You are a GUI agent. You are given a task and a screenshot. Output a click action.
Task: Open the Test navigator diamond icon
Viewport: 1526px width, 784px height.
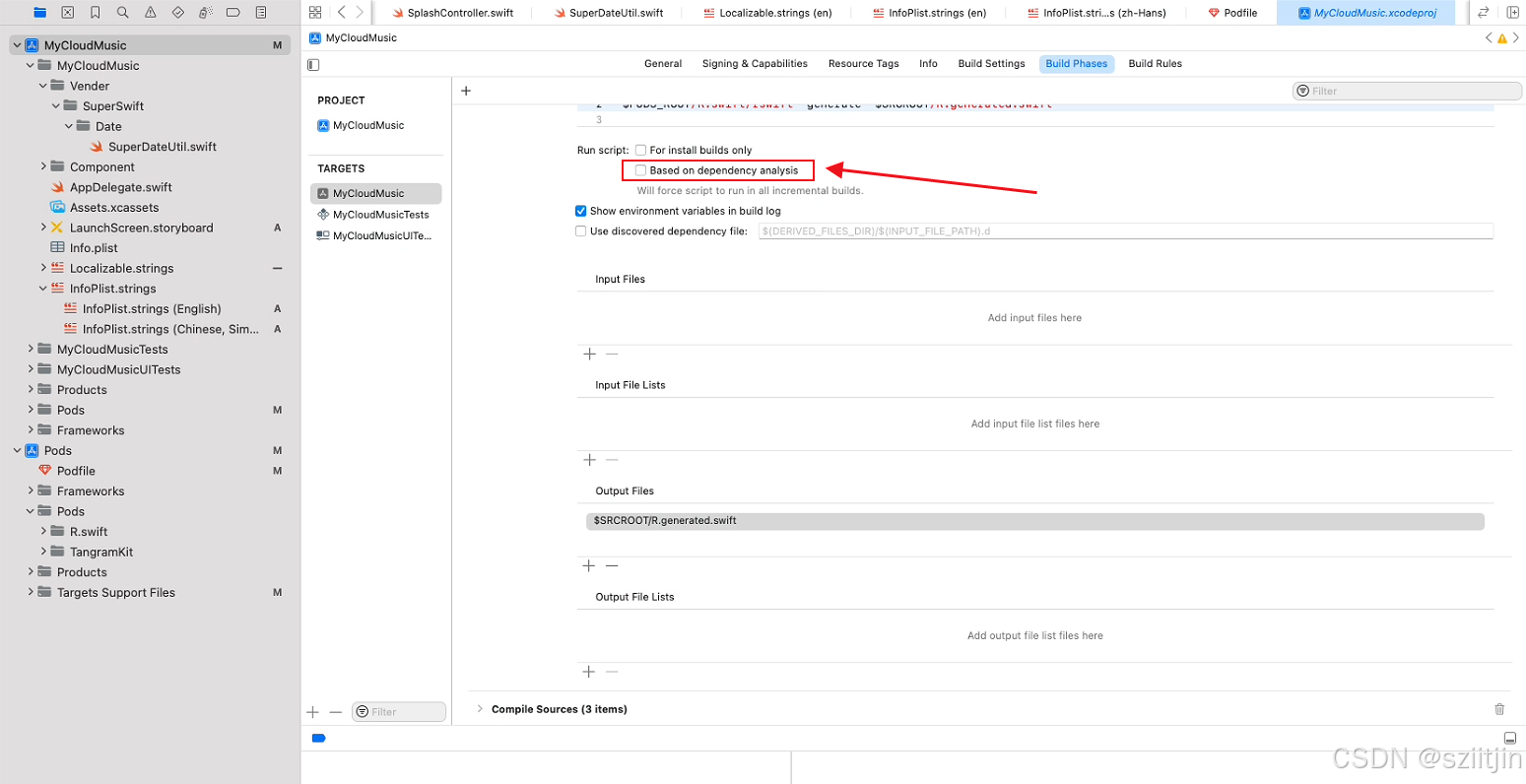178,13
